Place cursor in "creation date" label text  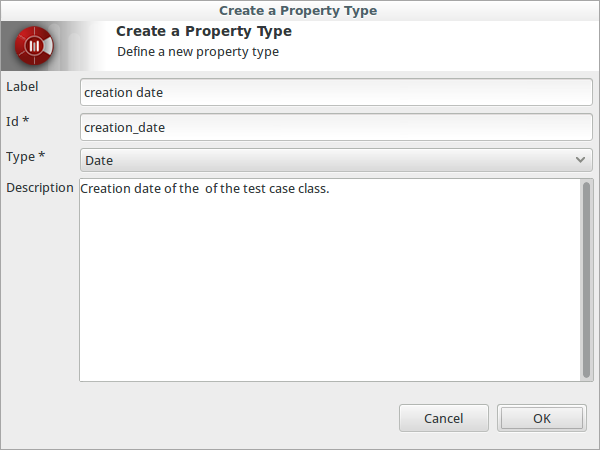[x=123, y=93]
